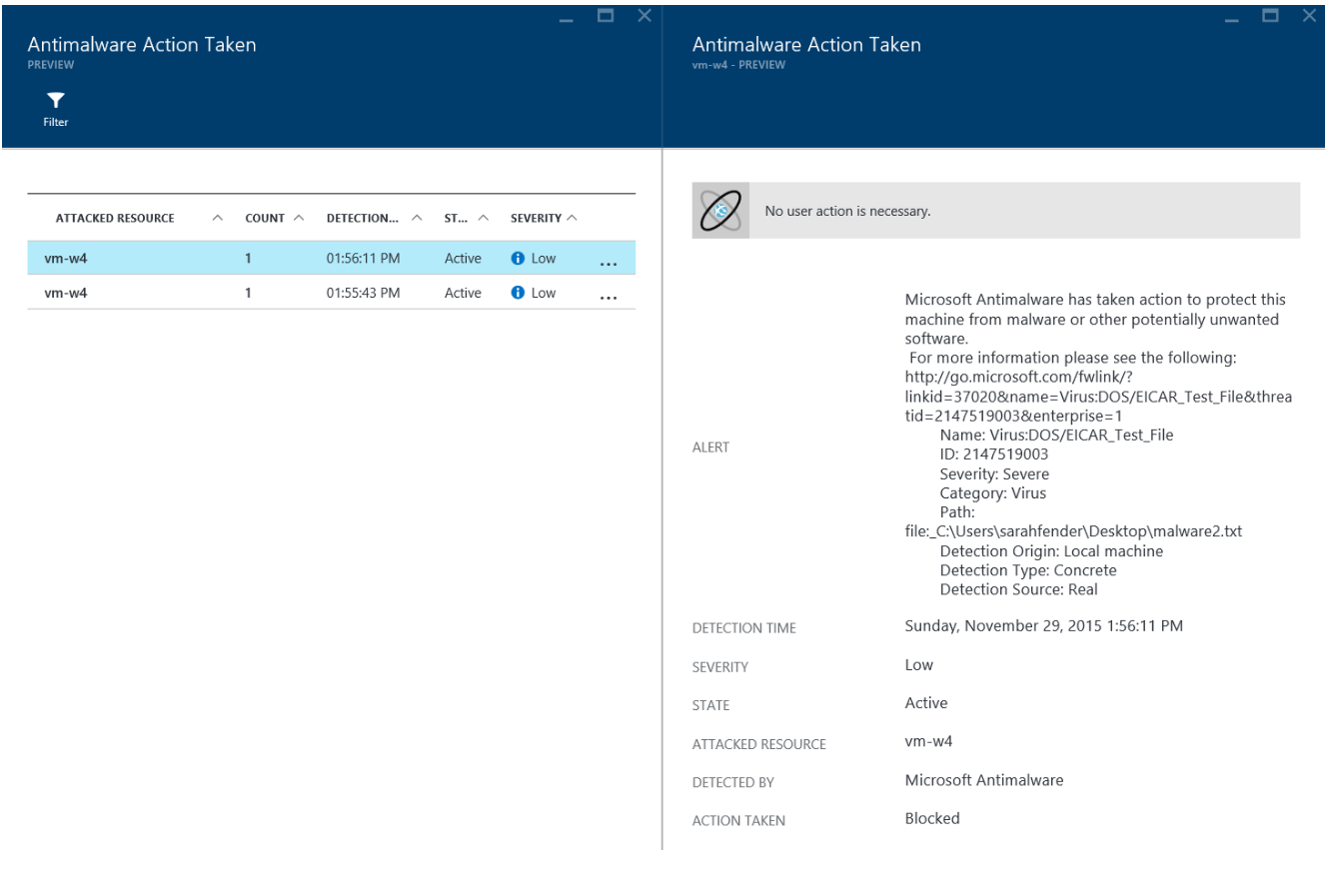
Task: Click the Low value in detail pane
Action: pyautogui.click(x=919, y=665)
